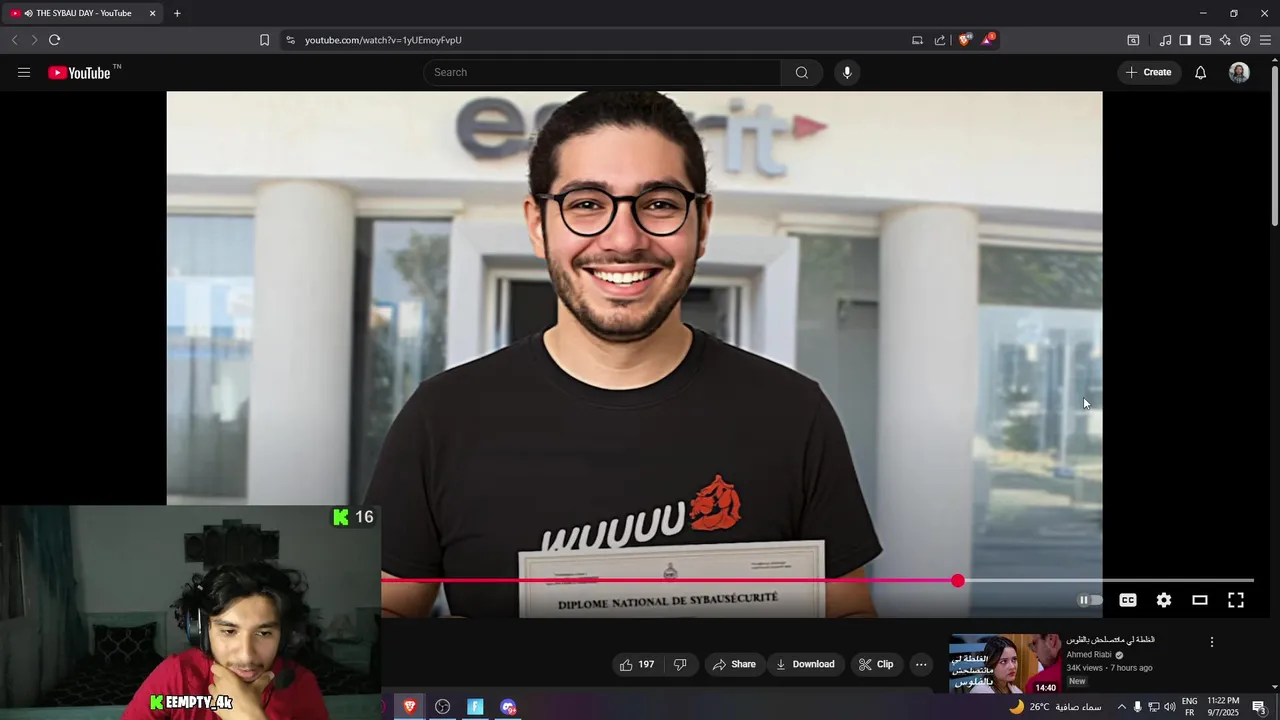The width and height of the screenshot is (1280, 720).
Task: Click the search magnifier button
Action: coord(802,72)
